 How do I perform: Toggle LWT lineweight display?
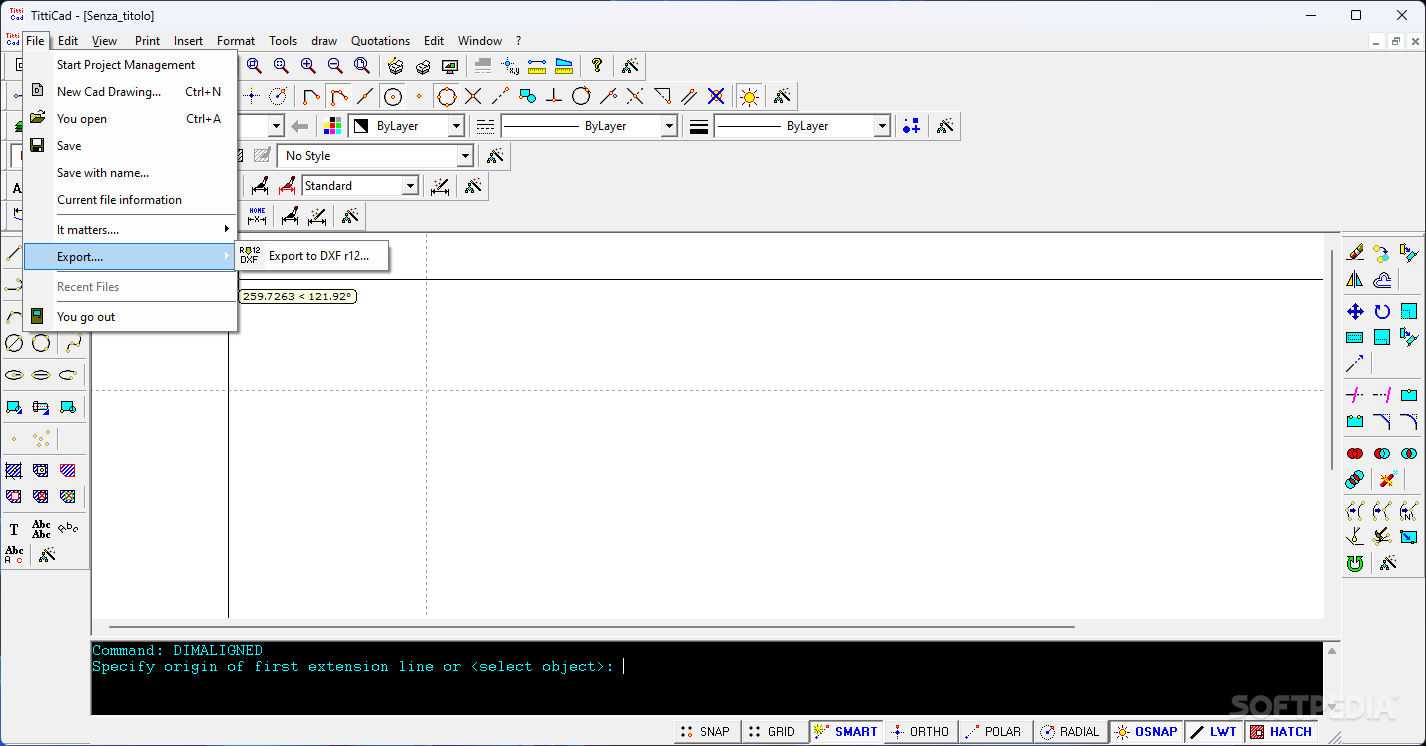tap(1214, 731)
